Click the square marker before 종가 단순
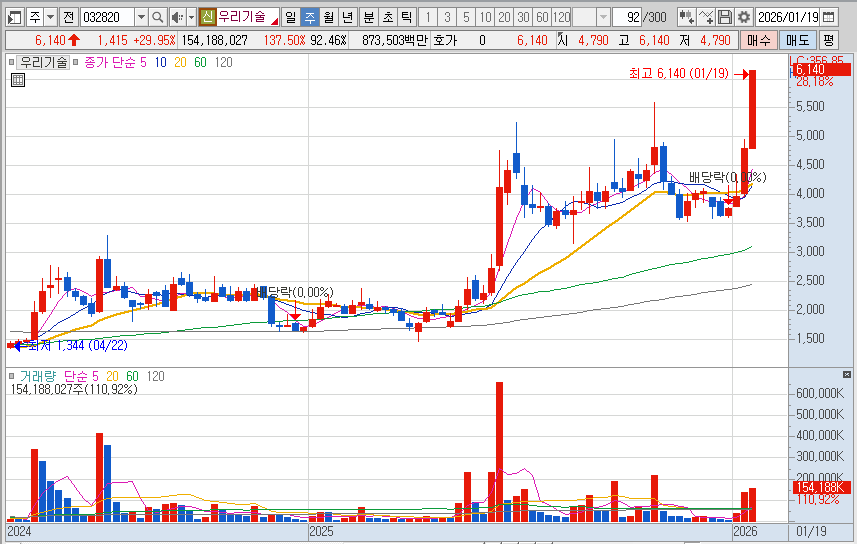The height and width of the screenshot is (544, 857). 76,62
